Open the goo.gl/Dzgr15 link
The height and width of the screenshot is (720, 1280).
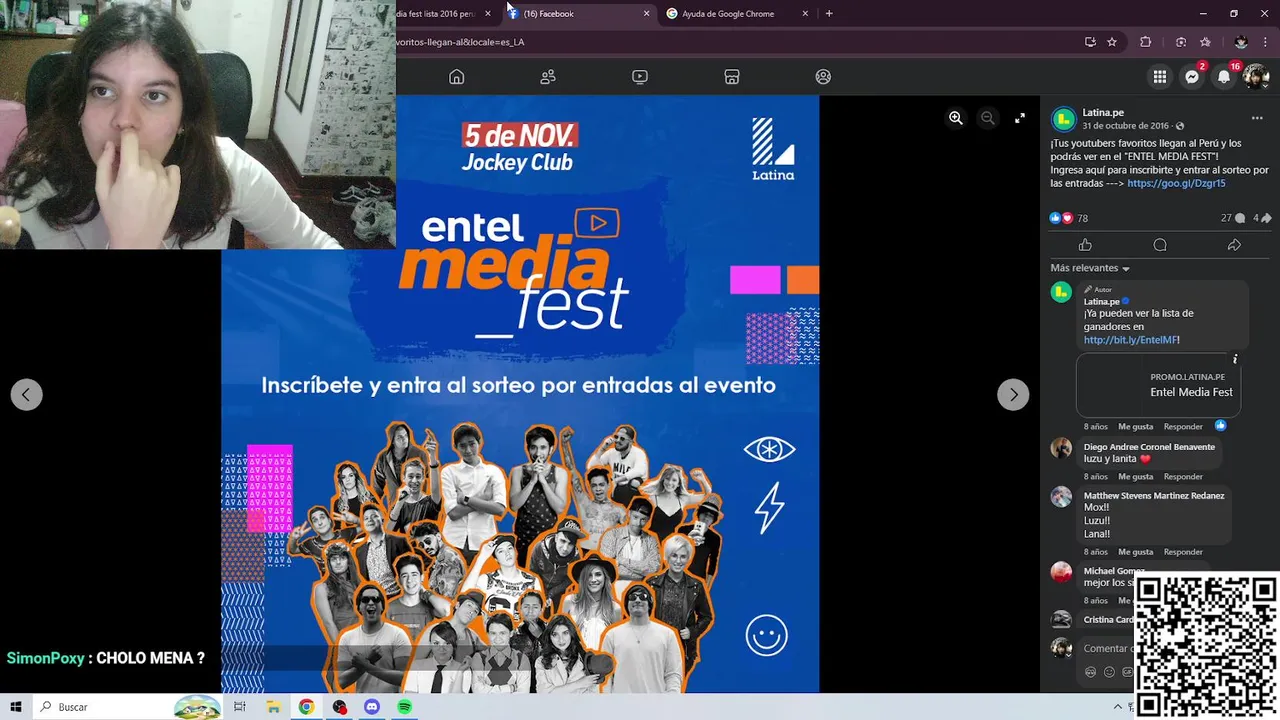click(x=1176, y=184)
